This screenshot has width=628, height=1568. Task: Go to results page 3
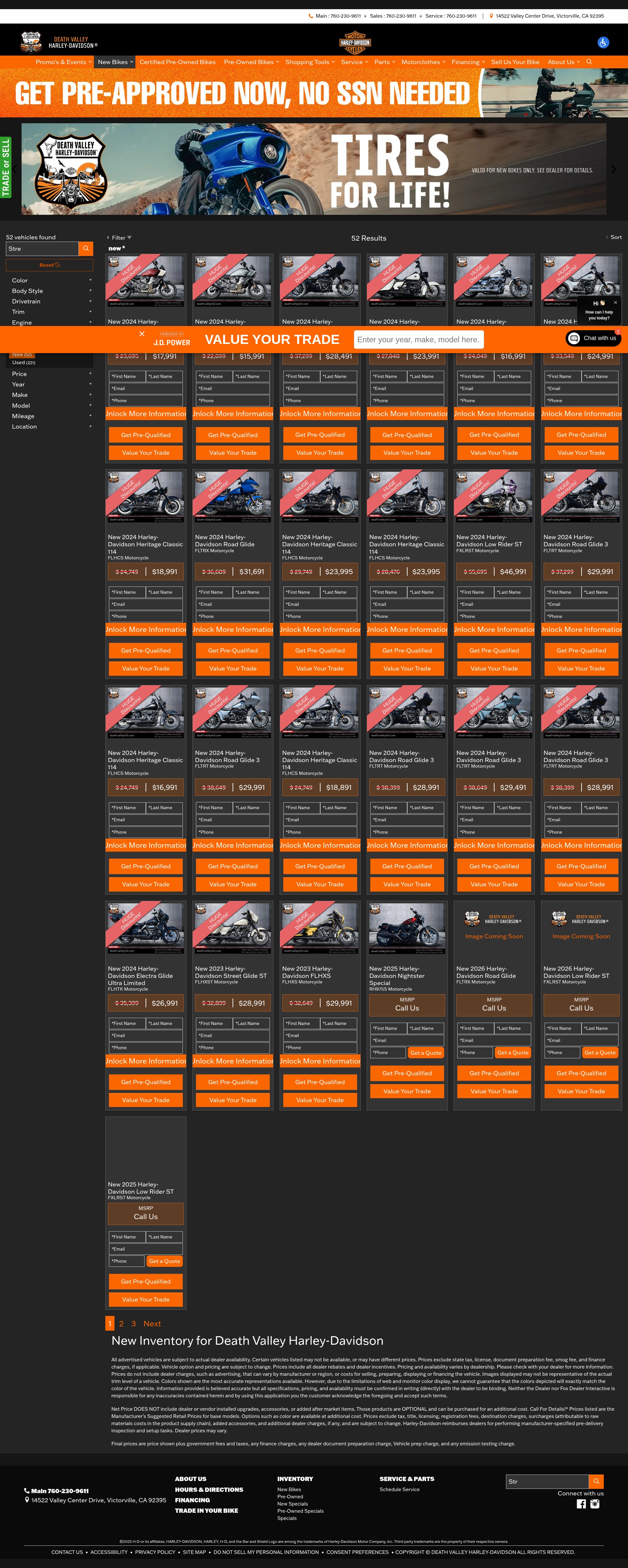(134, 1324)
